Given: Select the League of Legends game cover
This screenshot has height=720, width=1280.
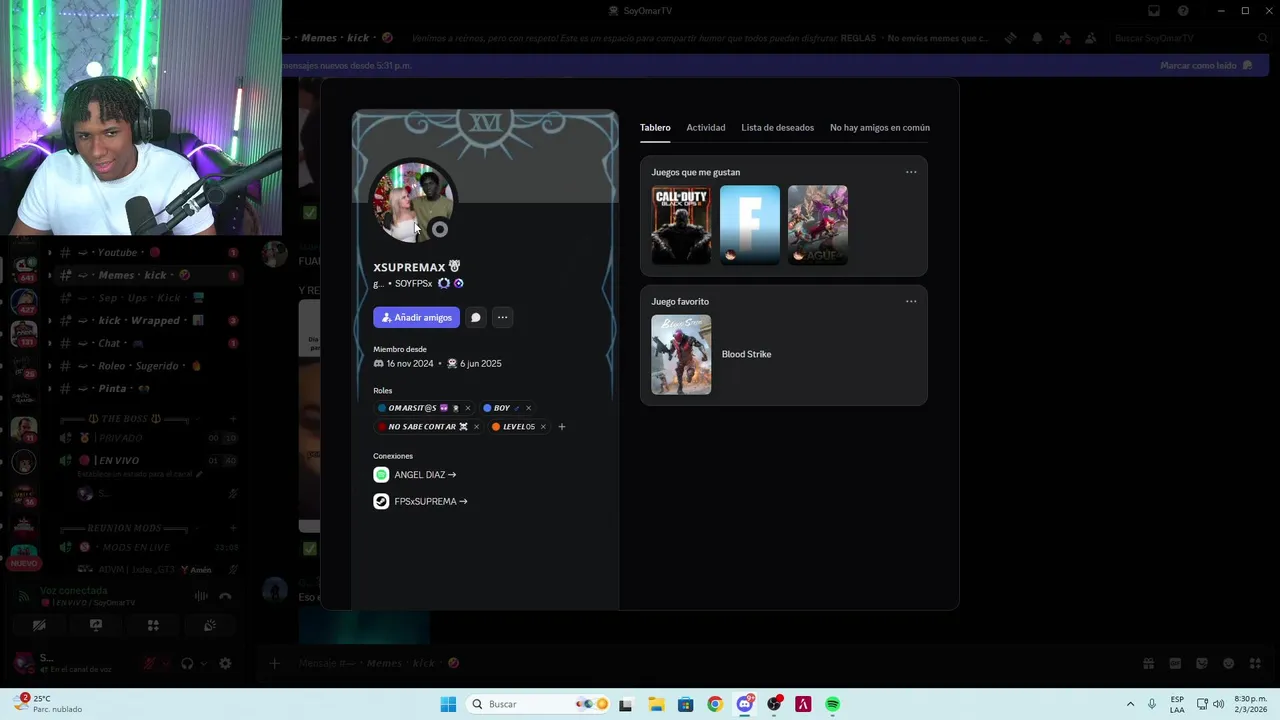Looking at the screenshot, I should click(817, 225).
